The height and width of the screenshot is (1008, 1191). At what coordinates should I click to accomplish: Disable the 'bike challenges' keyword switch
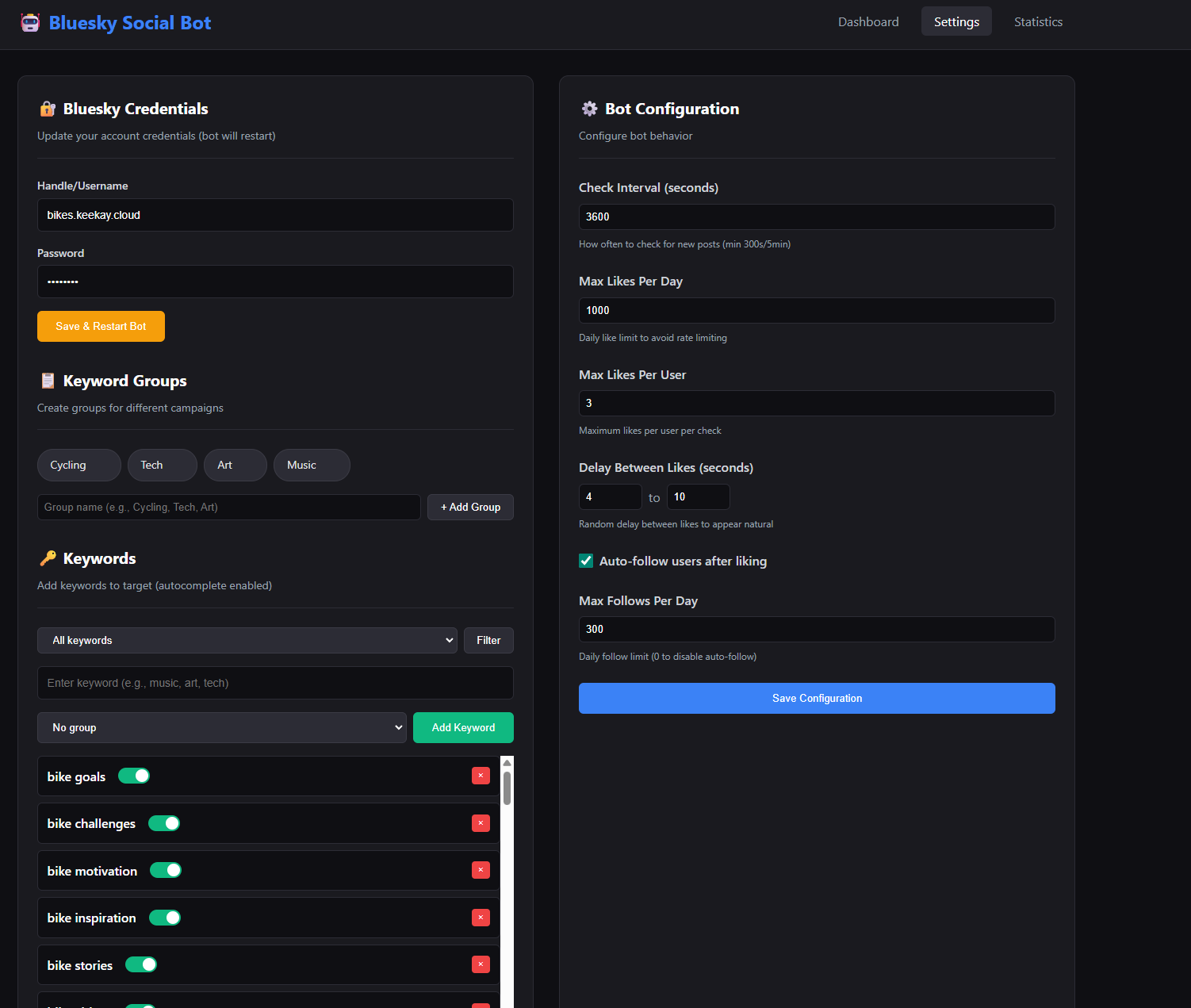coord(164,823)
